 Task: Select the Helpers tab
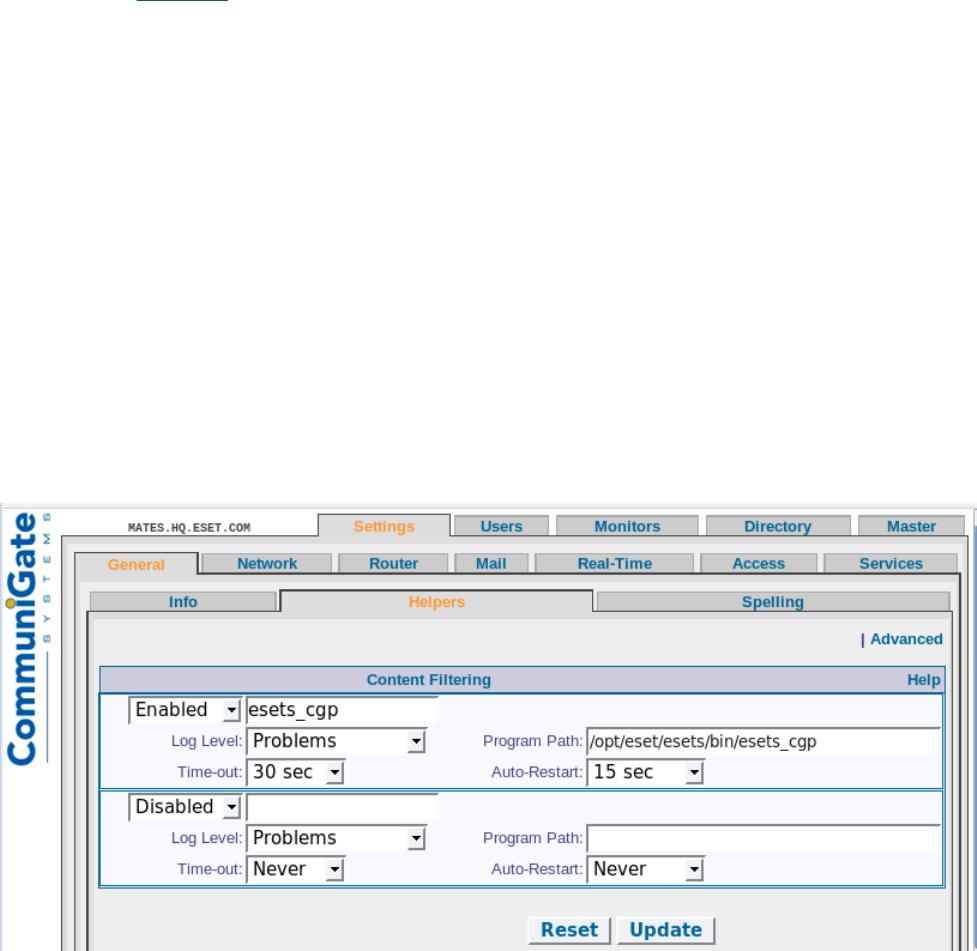pos(436,601)
